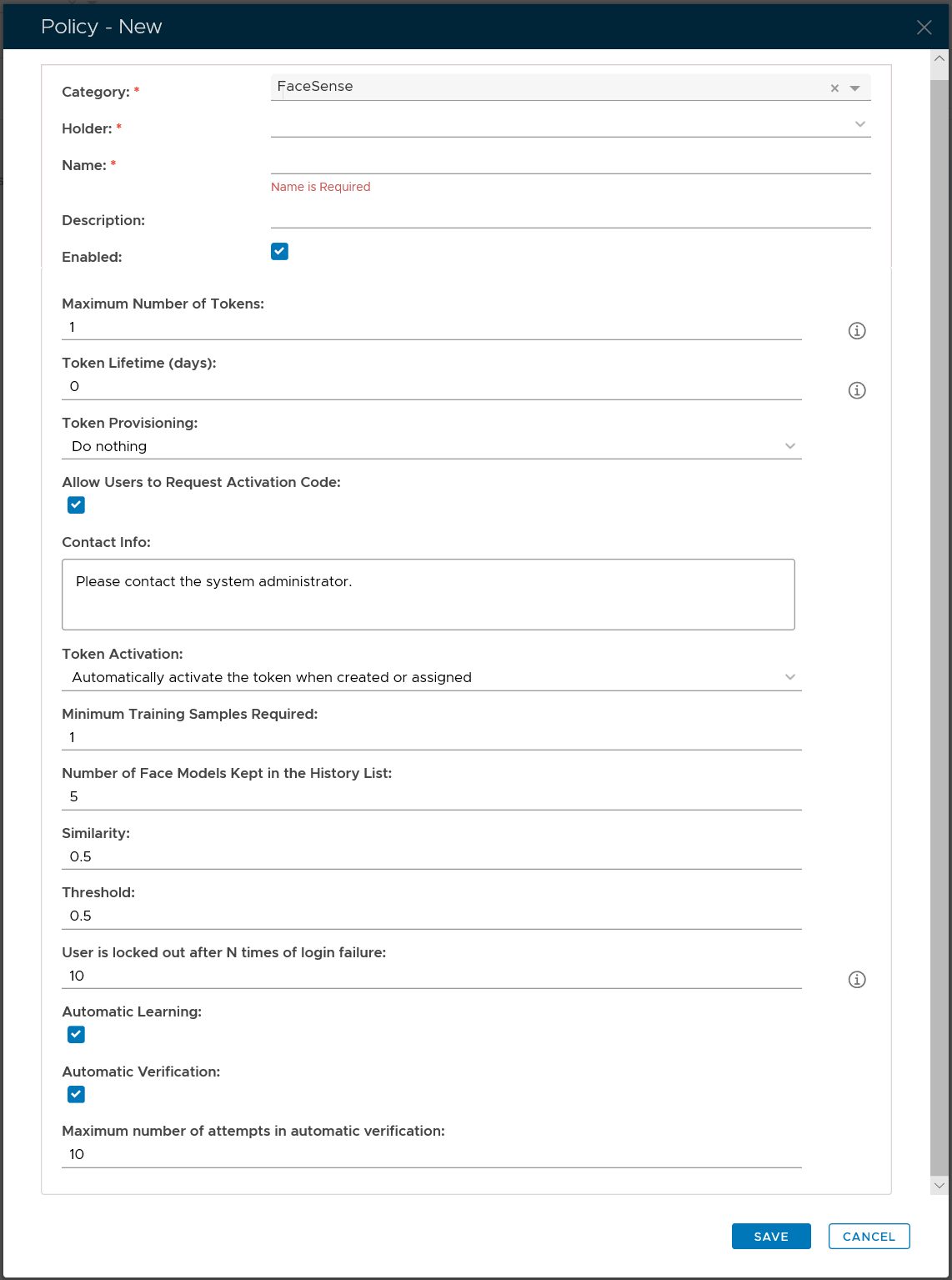Disable Automatic Learning checkbox

(76, 1035)
